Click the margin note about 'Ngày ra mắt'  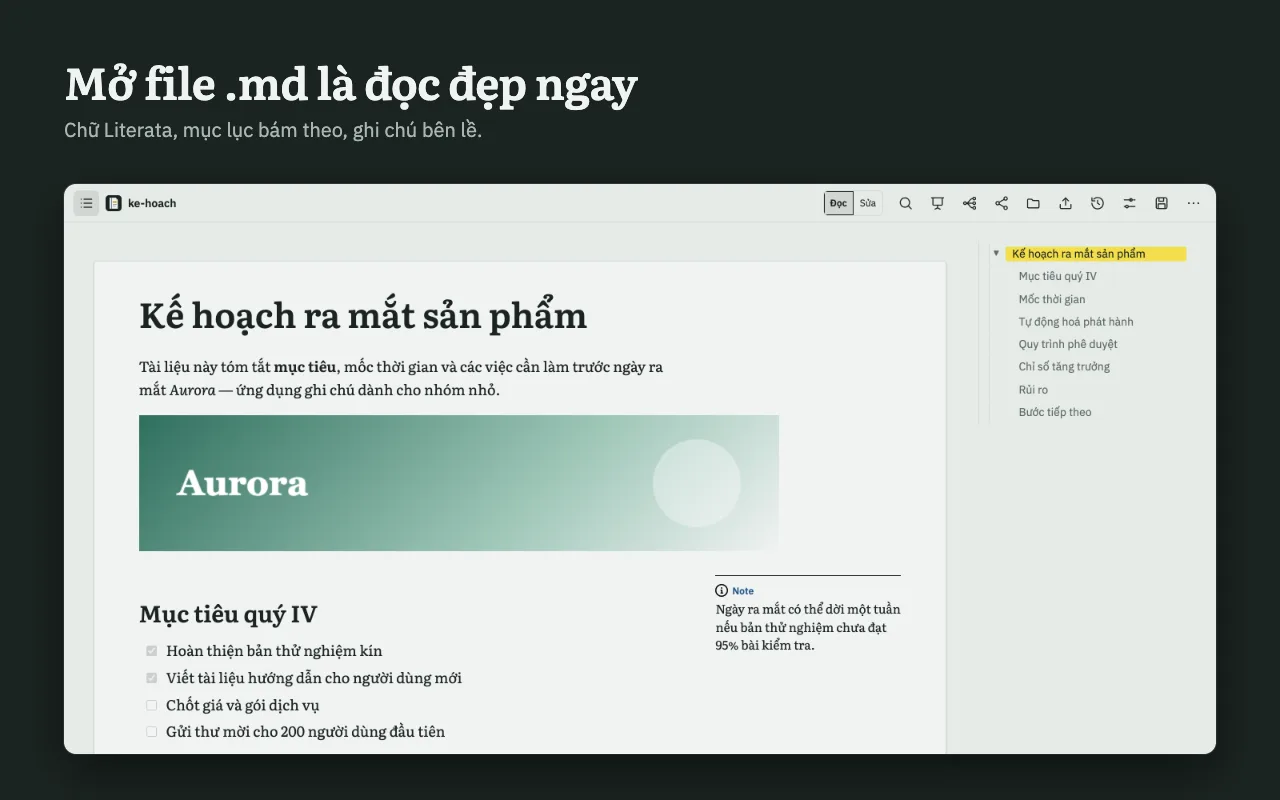(808, 627)
